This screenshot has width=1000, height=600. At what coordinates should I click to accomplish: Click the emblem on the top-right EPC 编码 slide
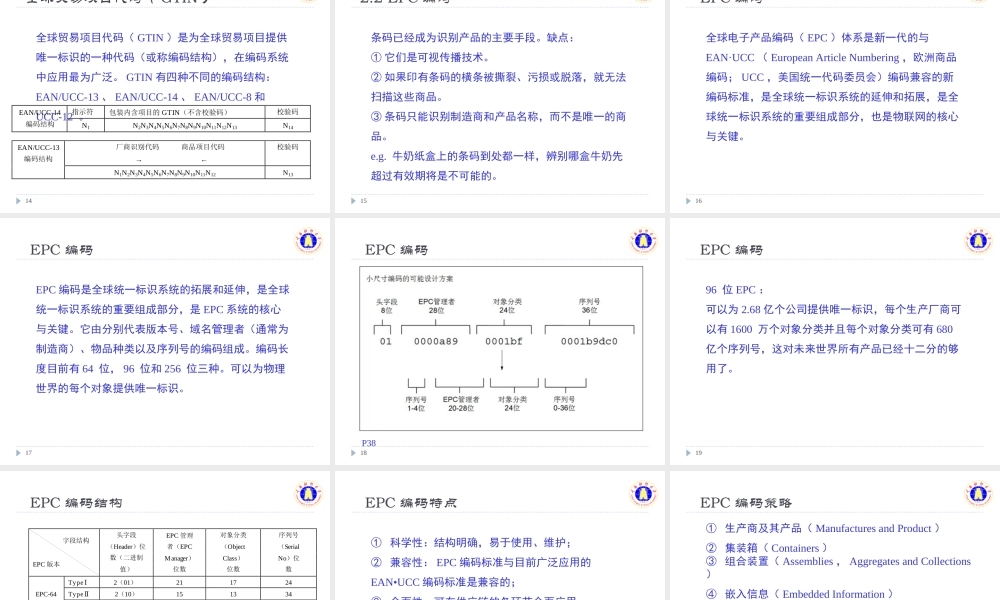click(978, 240)
